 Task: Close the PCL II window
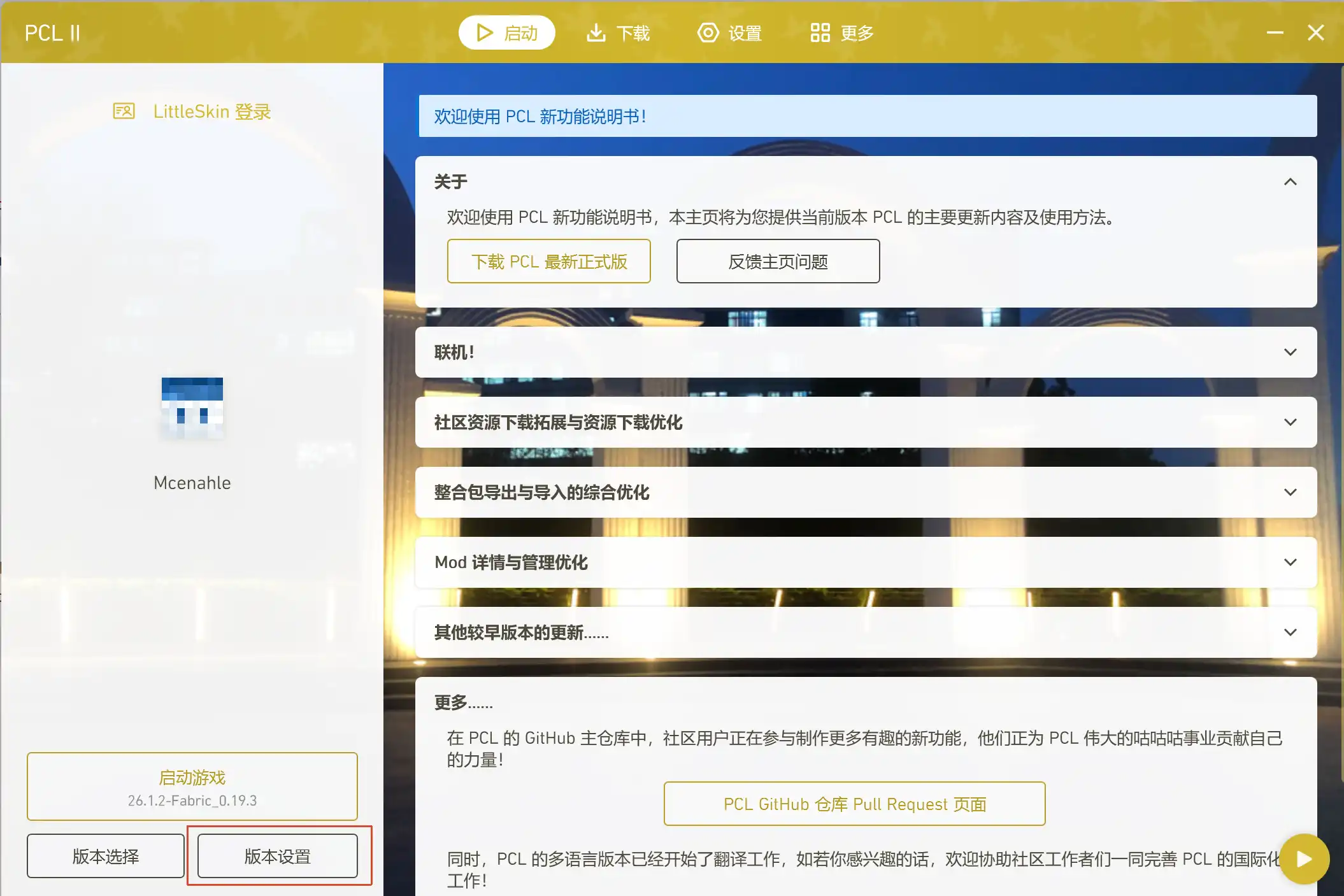(x=1316, y=32)
